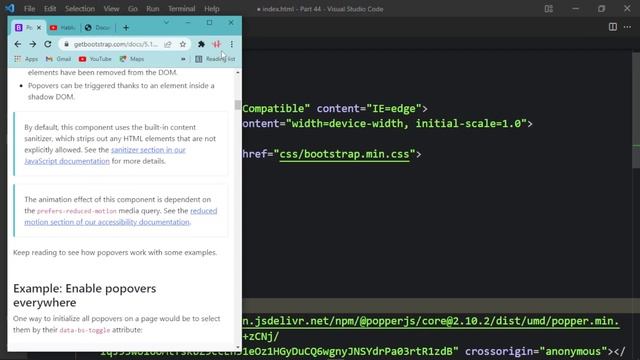Viewport: 640px width, 360px height.
Task: Go back in the browser
Action: click(x=18, y=44)
